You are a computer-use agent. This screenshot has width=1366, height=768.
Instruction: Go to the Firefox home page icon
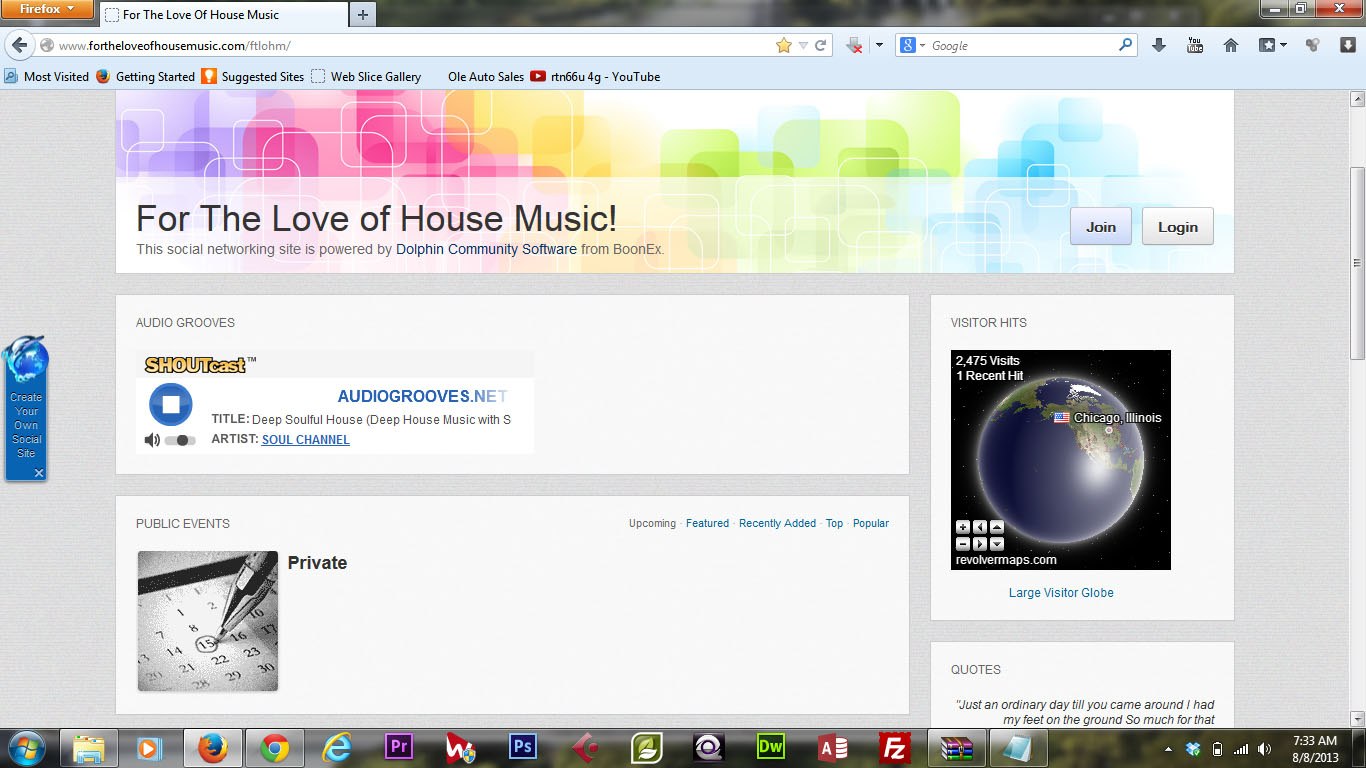click(x=1231, y=45)
